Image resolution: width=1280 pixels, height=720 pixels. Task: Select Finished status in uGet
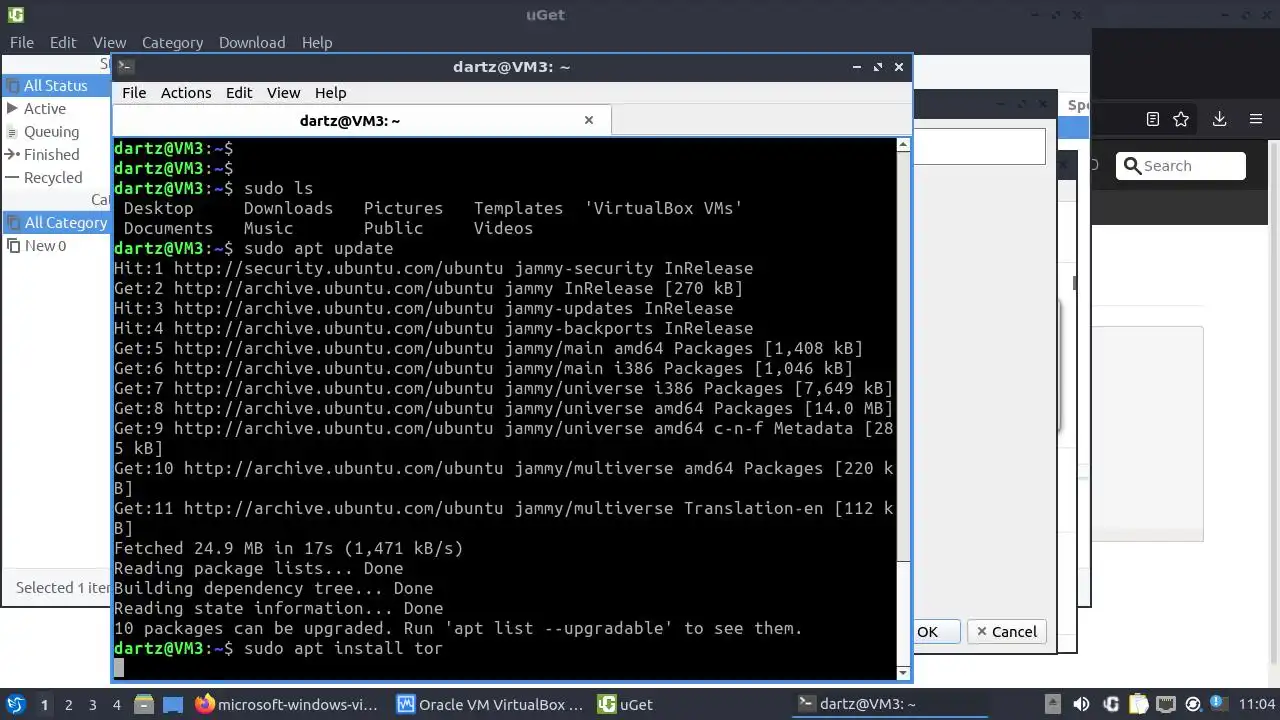pos(57,154)
